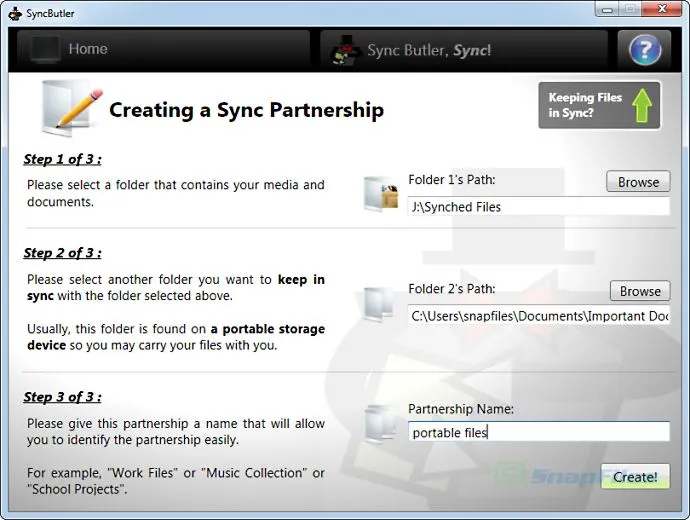Click the Folder 2 folder icon

[x=379, y=304]
